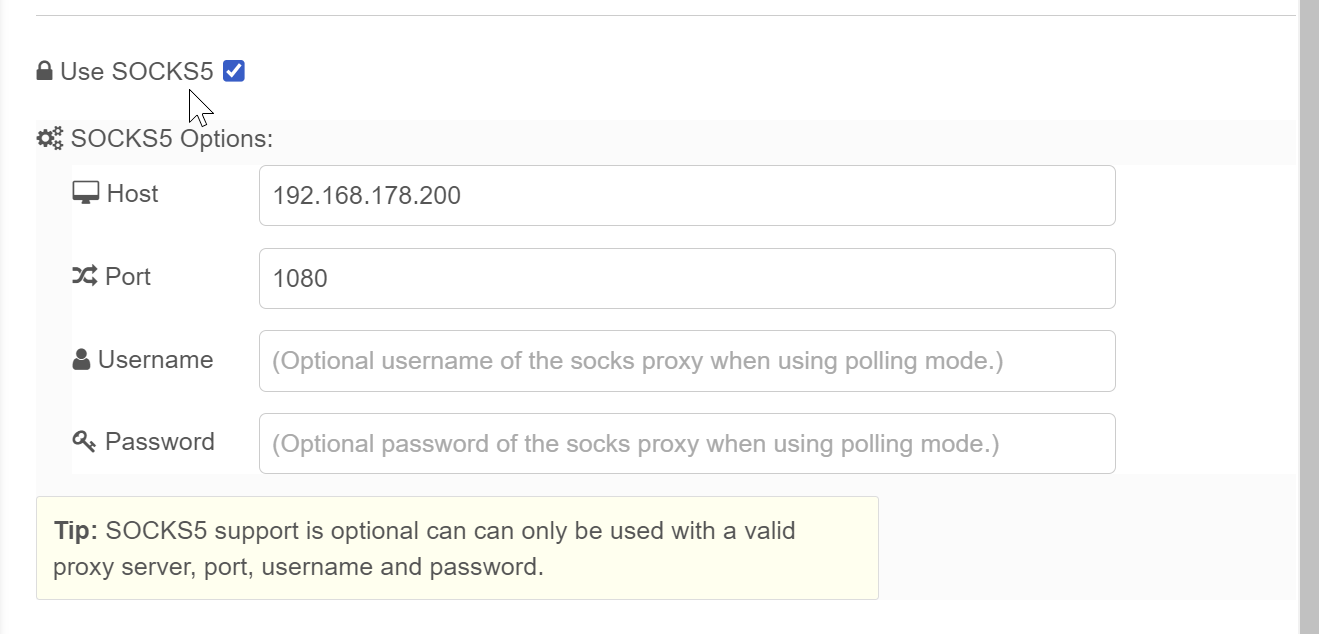Click the lock icon beside Use SOCKS5
Screen dimensions: 1319x634
tap(44, 71)
